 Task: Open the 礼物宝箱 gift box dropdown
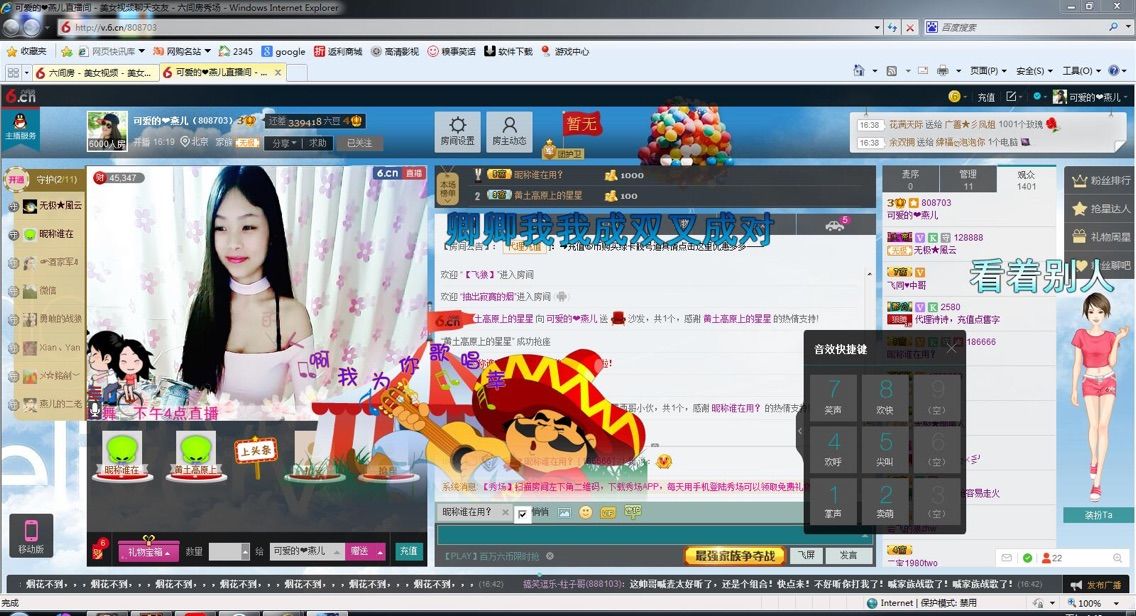tap(148, 552)
